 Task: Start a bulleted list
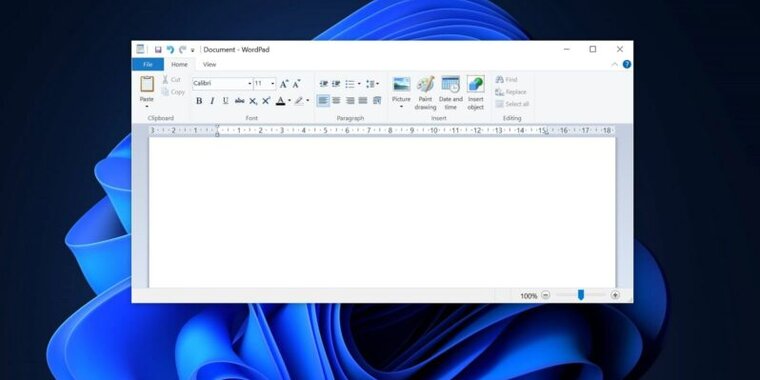coord(350,84)
